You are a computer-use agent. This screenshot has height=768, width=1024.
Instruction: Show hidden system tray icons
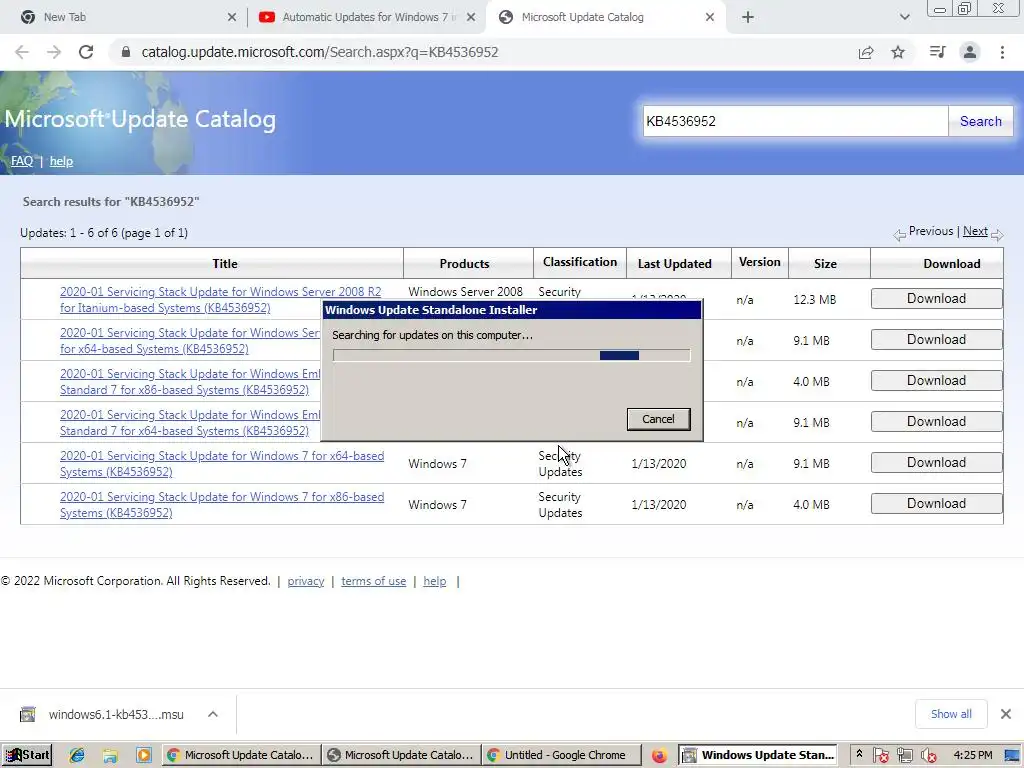pyautogui.click(x=859, y=754)
